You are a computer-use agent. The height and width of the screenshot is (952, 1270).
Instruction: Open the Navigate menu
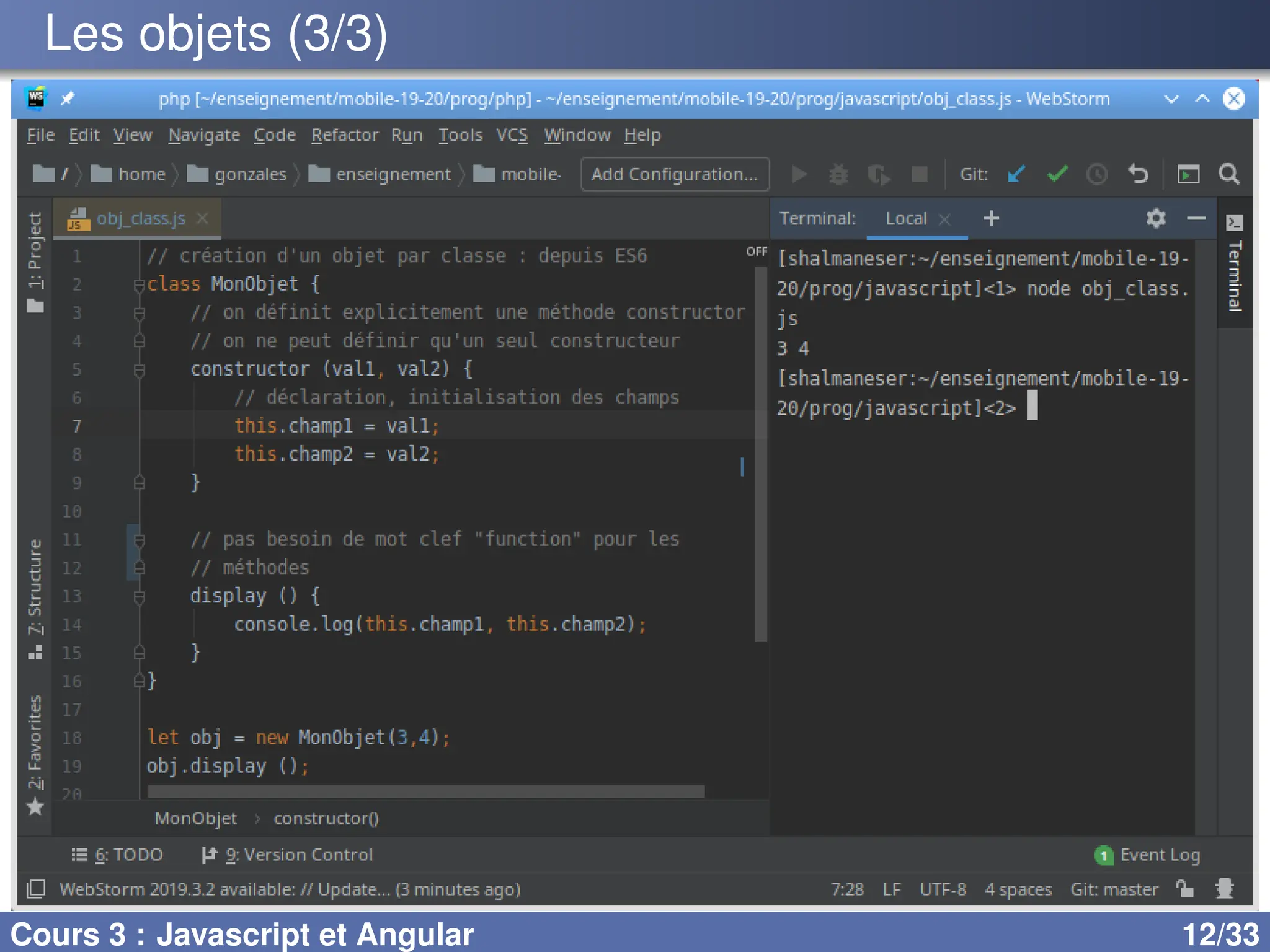204,135
